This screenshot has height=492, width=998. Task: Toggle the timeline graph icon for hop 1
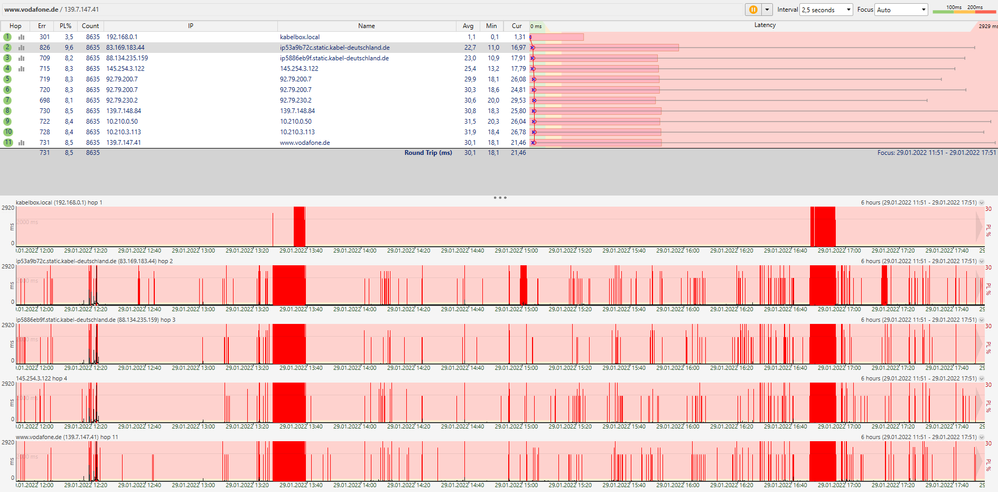point(21,38)
